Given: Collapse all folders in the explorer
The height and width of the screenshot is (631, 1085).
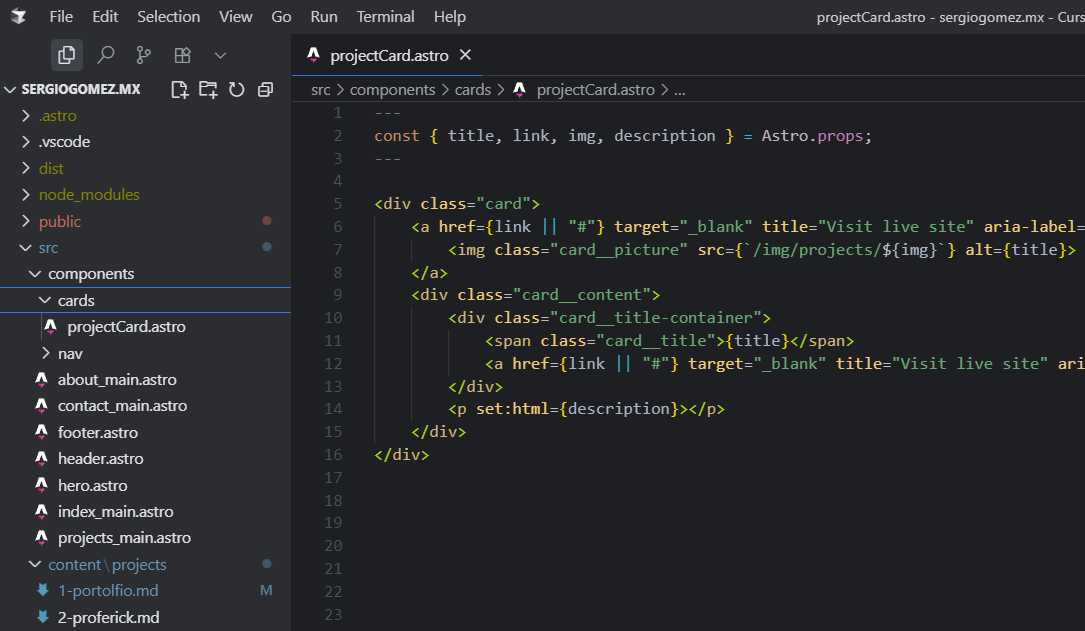Looking at the screenshot, I should pyautogui.click(x=265, y=89).
